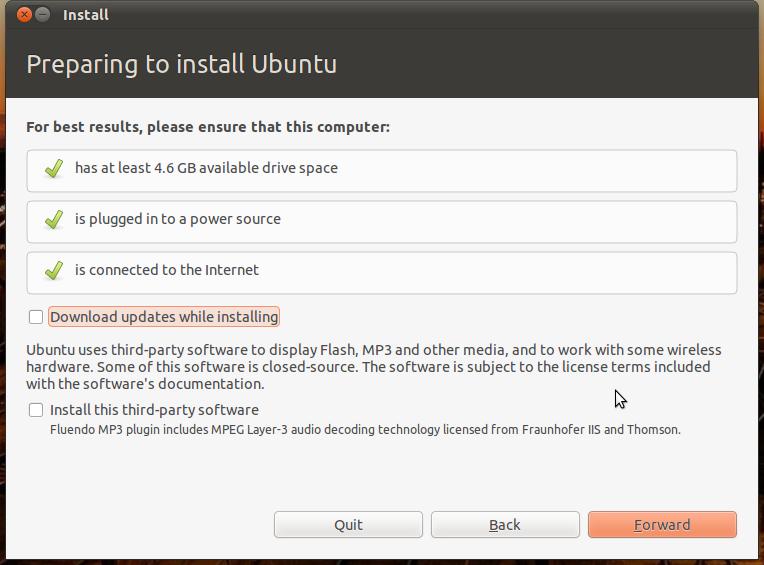Click the 'Preparing to install Ubuntu' heading
This screenshot has height=565, width=764.
point(181,64)
